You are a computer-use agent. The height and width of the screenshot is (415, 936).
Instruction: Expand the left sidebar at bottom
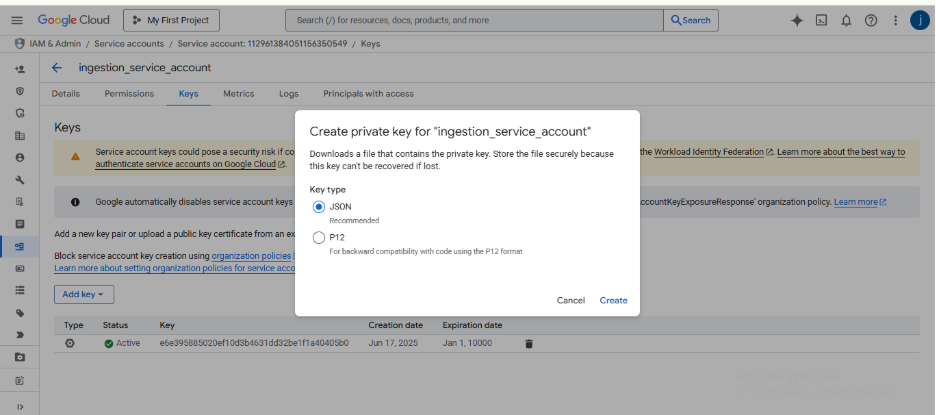click(20, 406)
